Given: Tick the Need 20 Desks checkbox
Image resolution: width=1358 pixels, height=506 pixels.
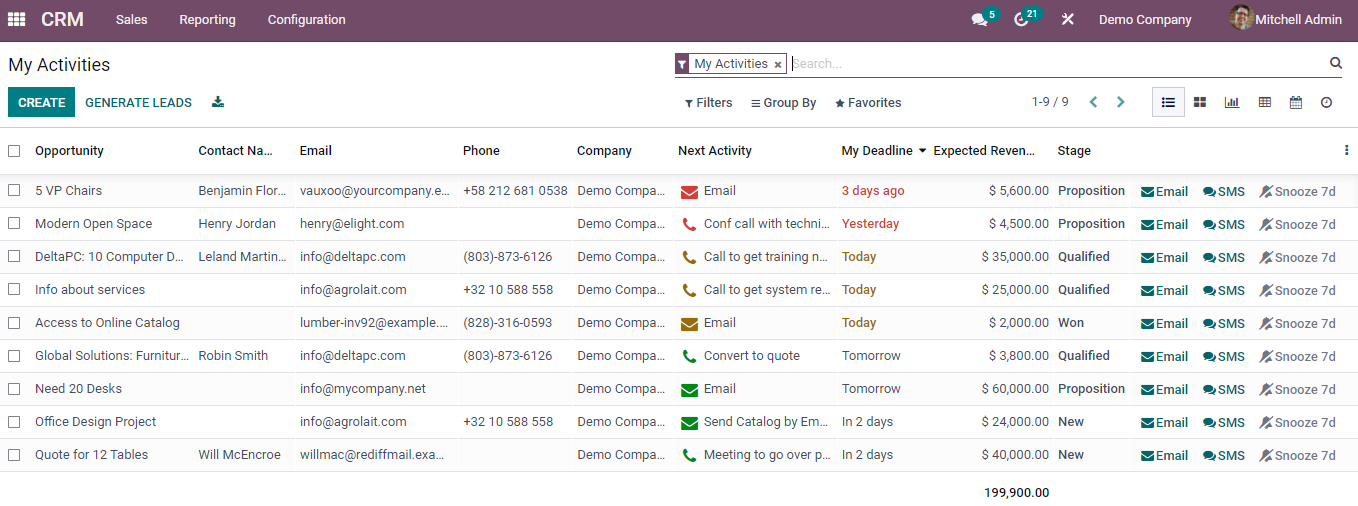Looking at the screenshot, I should point(14,388).
